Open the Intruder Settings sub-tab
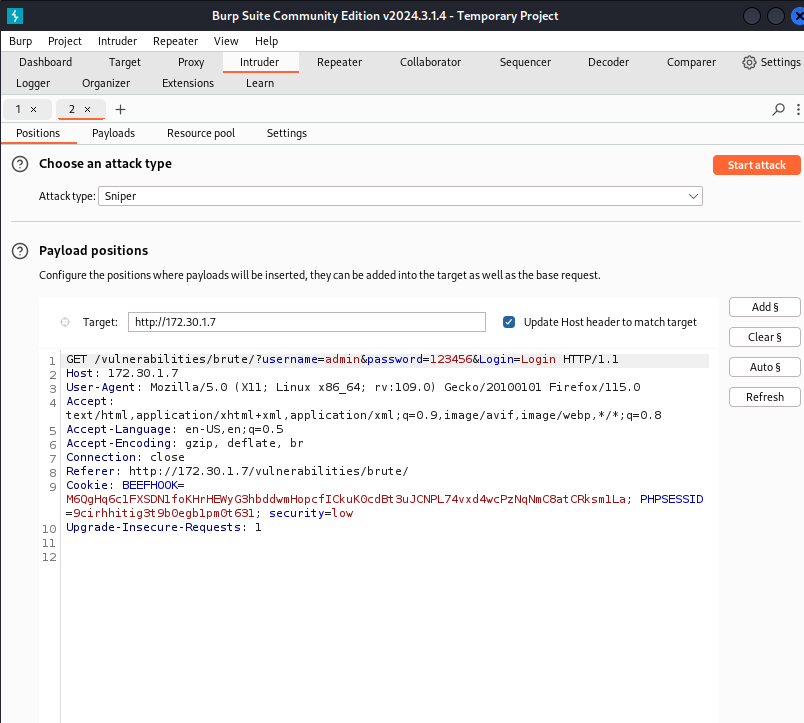Screen dimensions: 804x723 [x=287, y=133]
